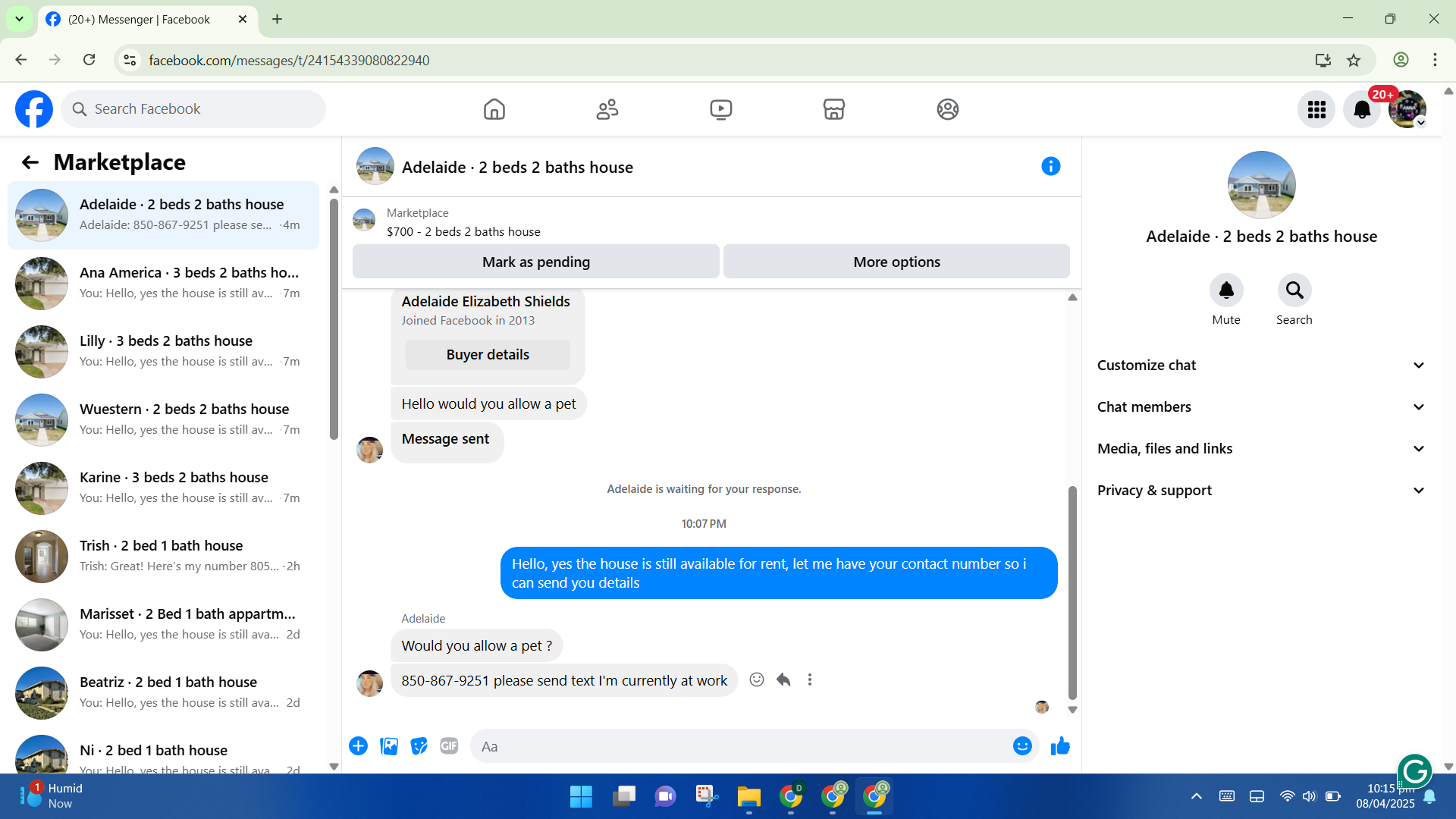Open the Buyer details button
Screen dimensions: 1456x819
(x=488, y=355)
